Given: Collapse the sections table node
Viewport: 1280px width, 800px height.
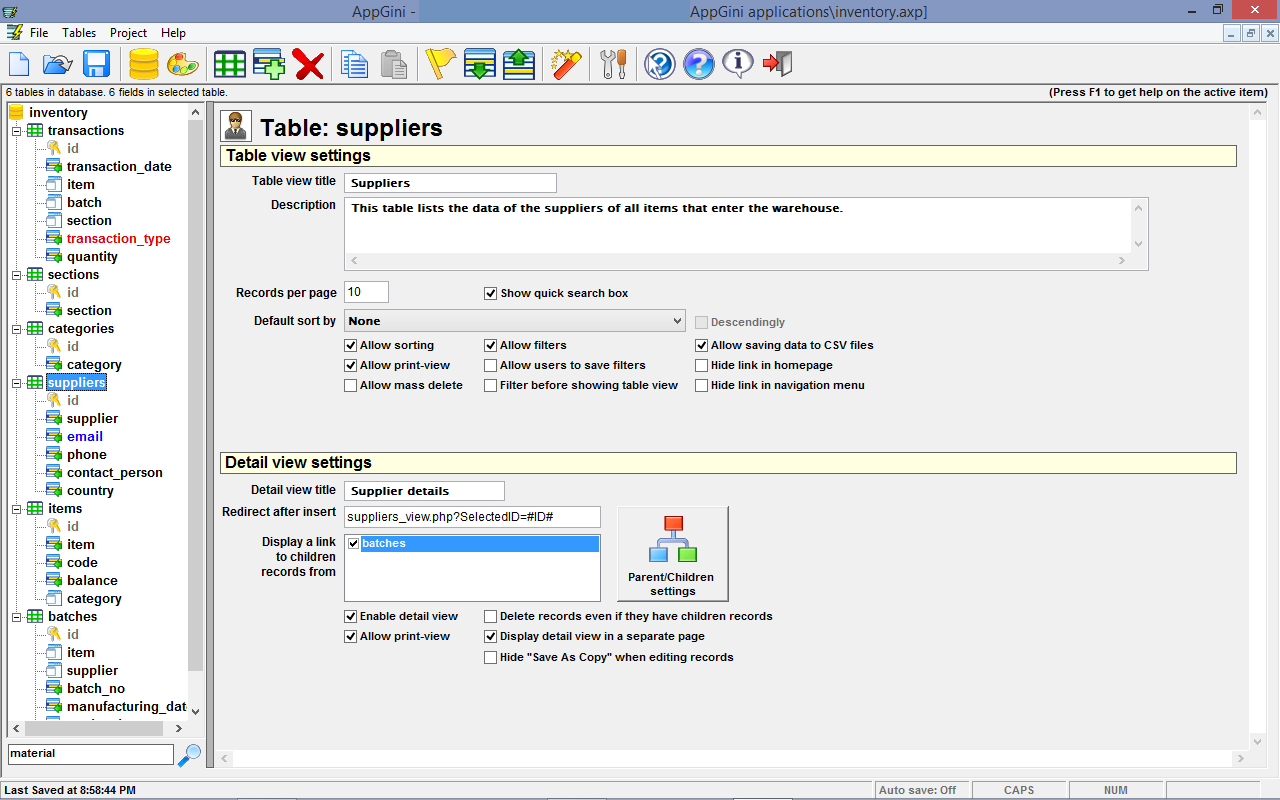Looking at the screenshot, I should pos(16,275).
